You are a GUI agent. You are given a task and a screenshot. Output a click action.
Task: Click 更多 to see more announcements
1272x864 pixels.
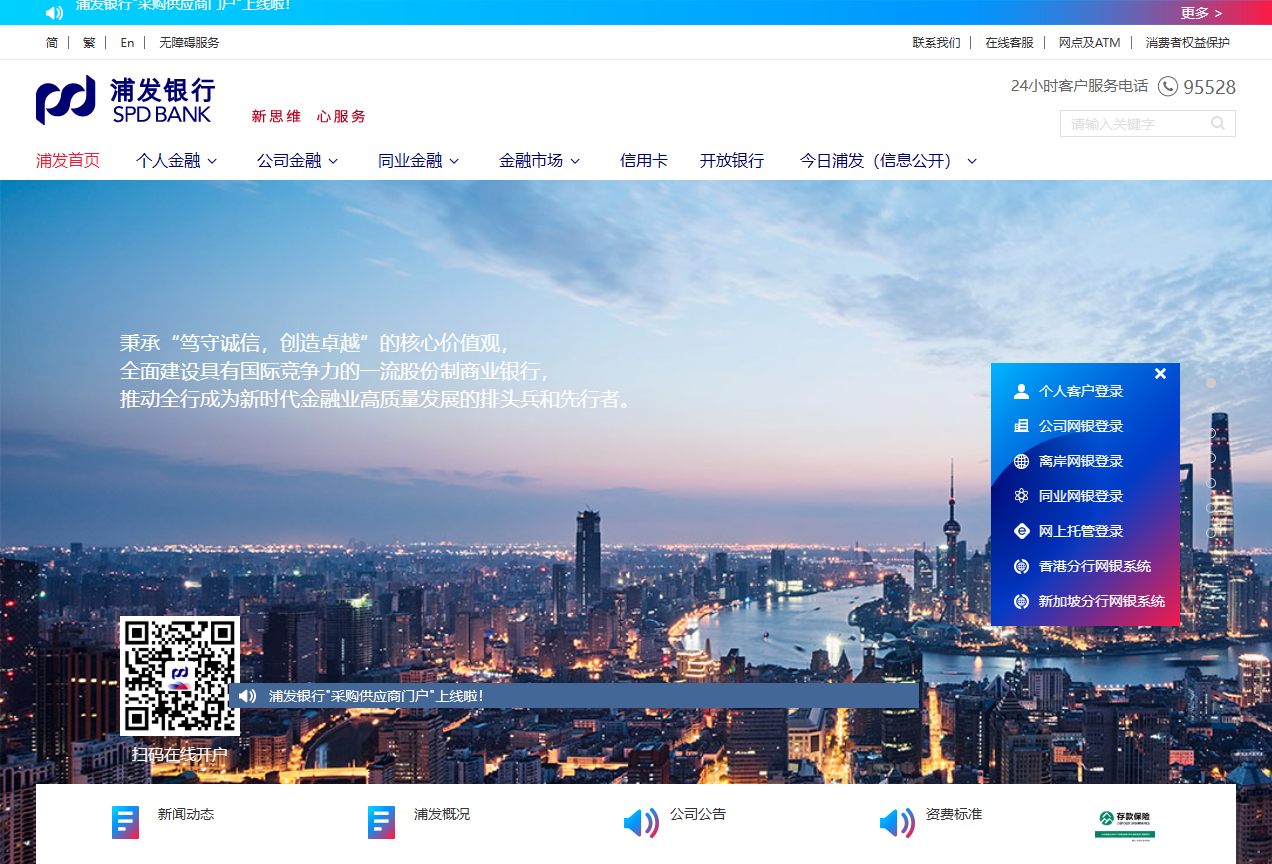click(1197, 13)
